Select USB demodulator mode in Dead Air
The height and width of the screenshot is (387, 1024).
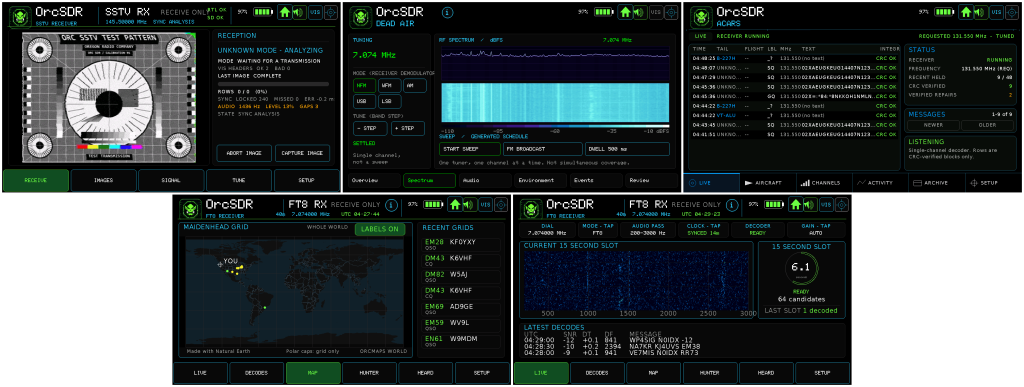point(364,101)
